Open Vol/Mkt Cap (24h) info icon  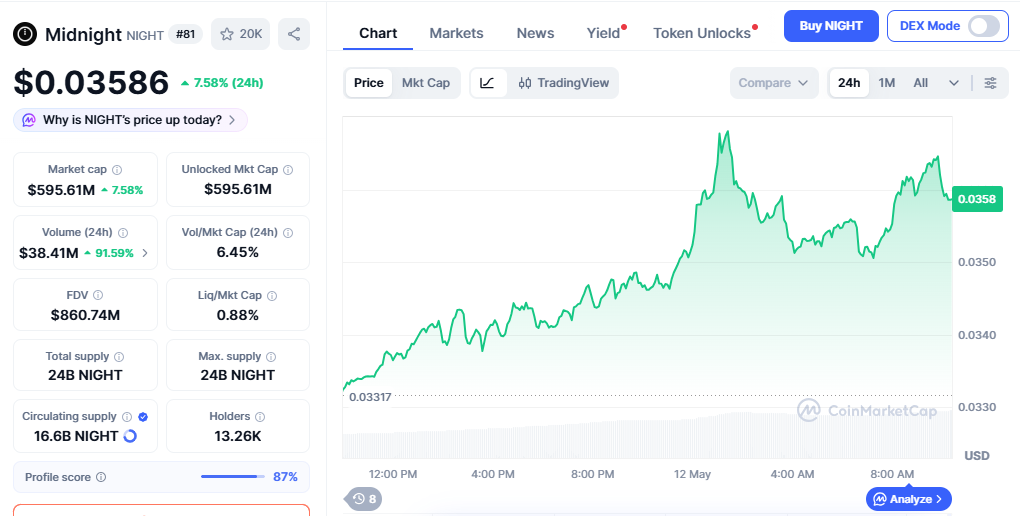pos(288,232)
